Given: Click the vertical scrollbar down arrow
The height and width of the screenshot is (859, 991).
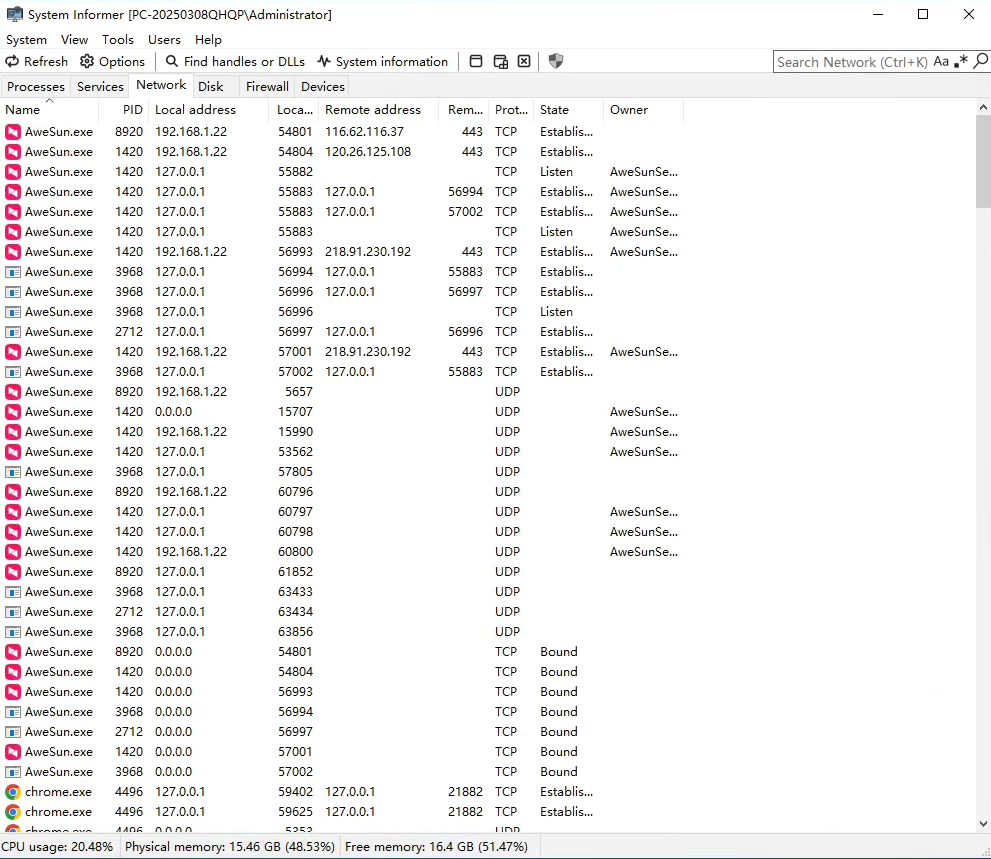Looking at the screenshot, I should 983,824.
